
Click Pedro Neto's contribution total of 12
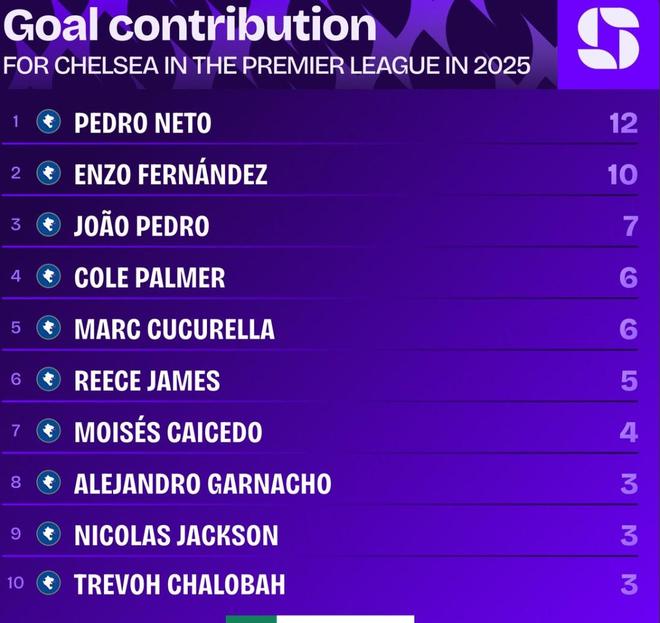pyautogui.click(x=622, y=123)
